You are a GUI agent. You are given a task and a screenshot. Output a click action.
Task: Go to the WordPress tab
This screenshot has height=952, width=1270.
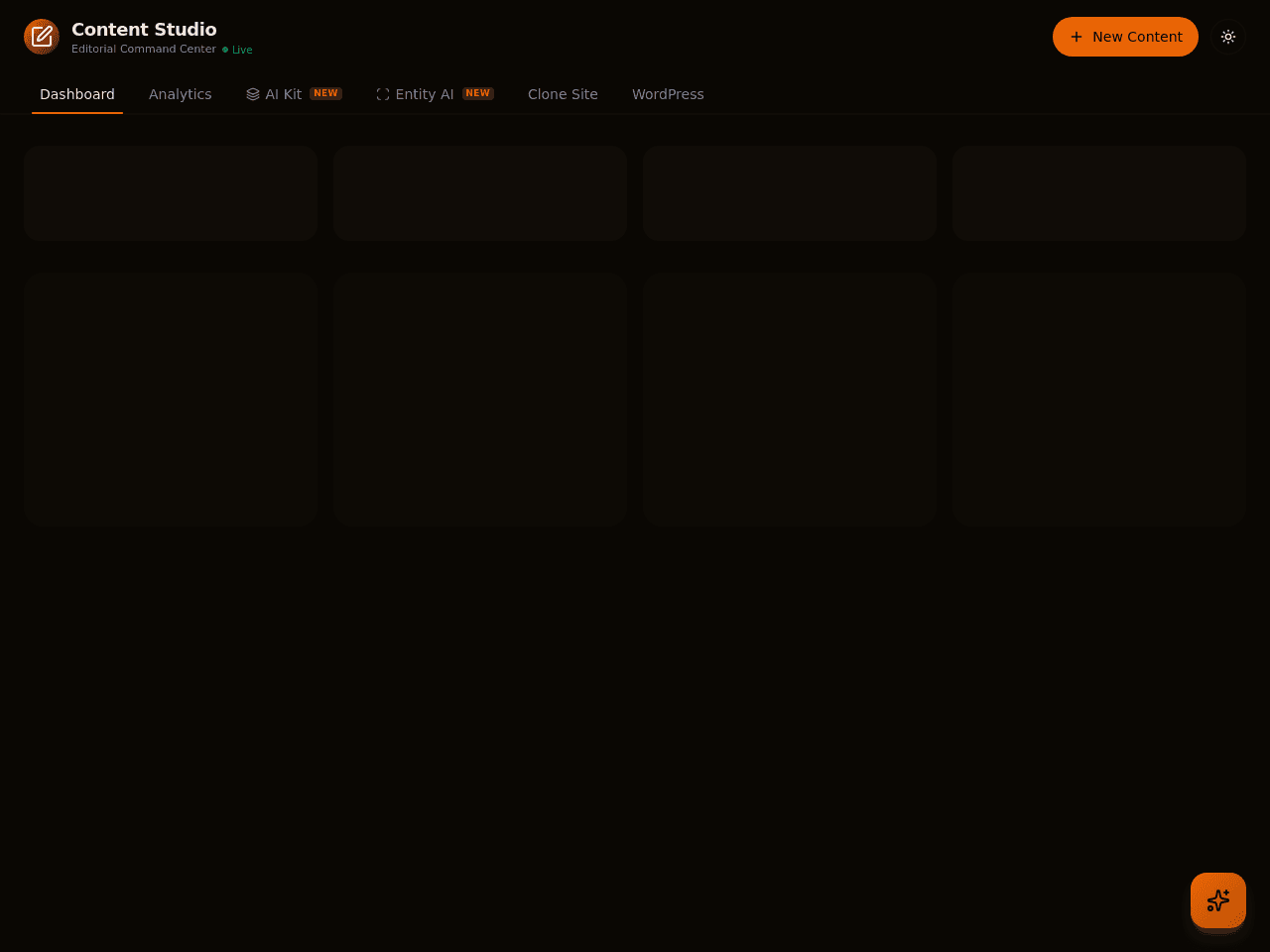(668, 94)
